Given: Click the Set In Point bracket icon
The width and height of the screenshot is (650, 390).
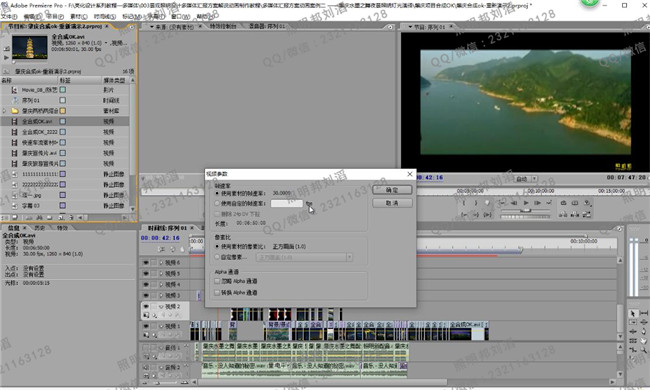Looking at the screenshot, I should pyautogui.click(x=464, y=203).
